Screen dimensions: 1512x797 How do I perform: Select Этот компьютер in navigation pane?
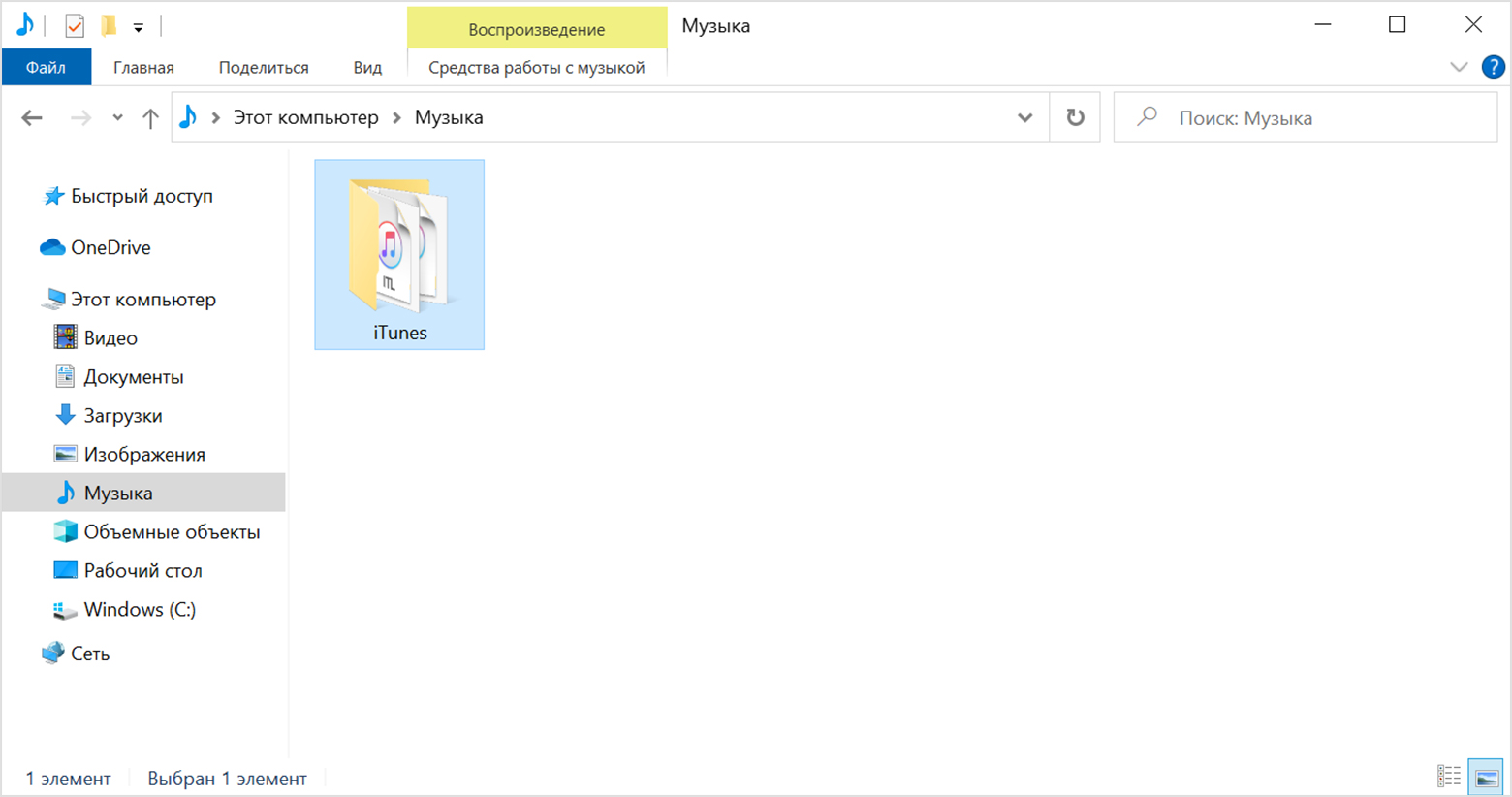click(x=143, y=299)
